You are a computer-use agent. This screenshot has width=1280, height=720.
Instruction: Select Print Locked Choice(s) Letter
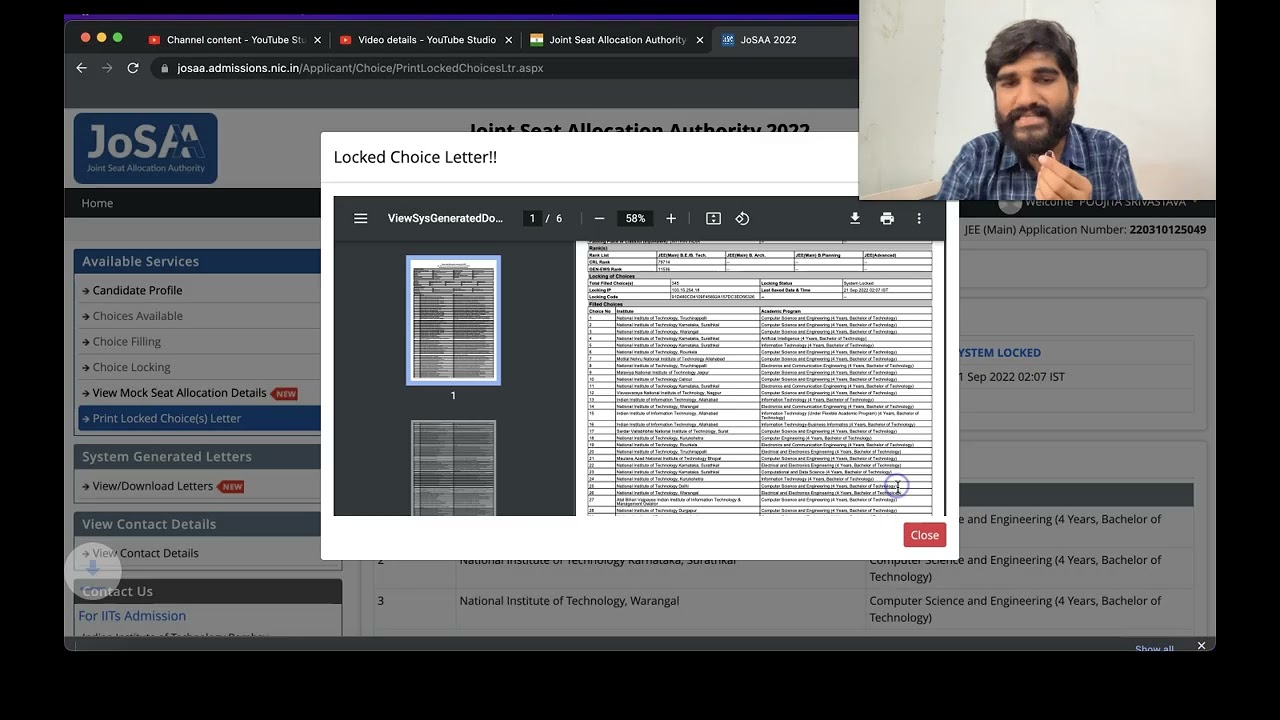199,418
